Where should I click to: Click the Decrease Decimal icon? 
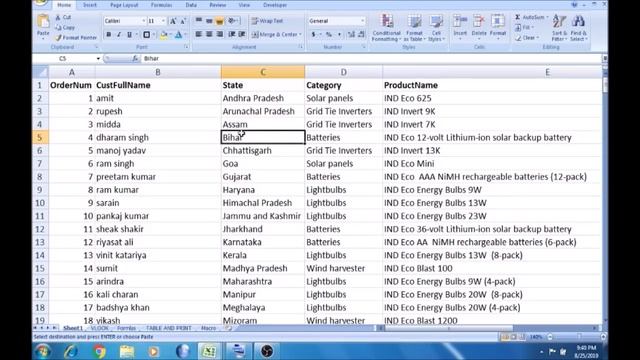tap(361, 35)
